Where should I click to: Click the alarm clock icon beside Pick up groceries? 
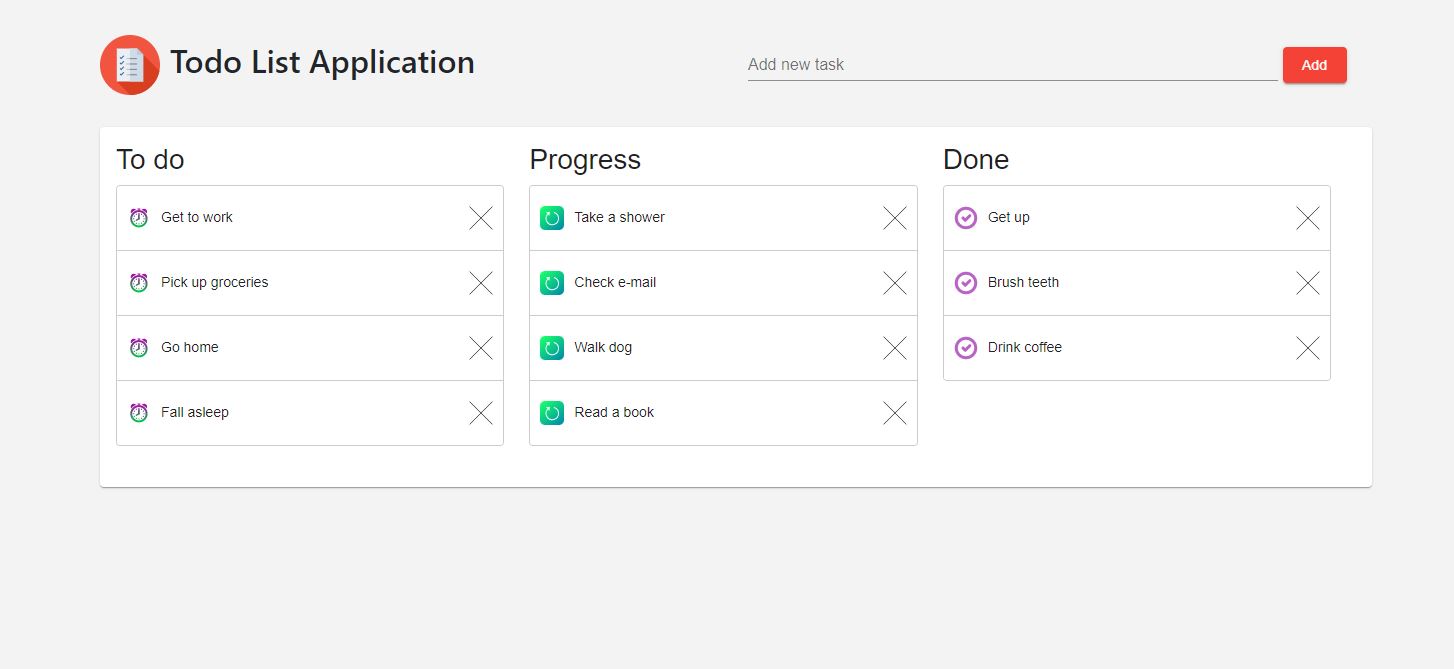coord(139,283)
